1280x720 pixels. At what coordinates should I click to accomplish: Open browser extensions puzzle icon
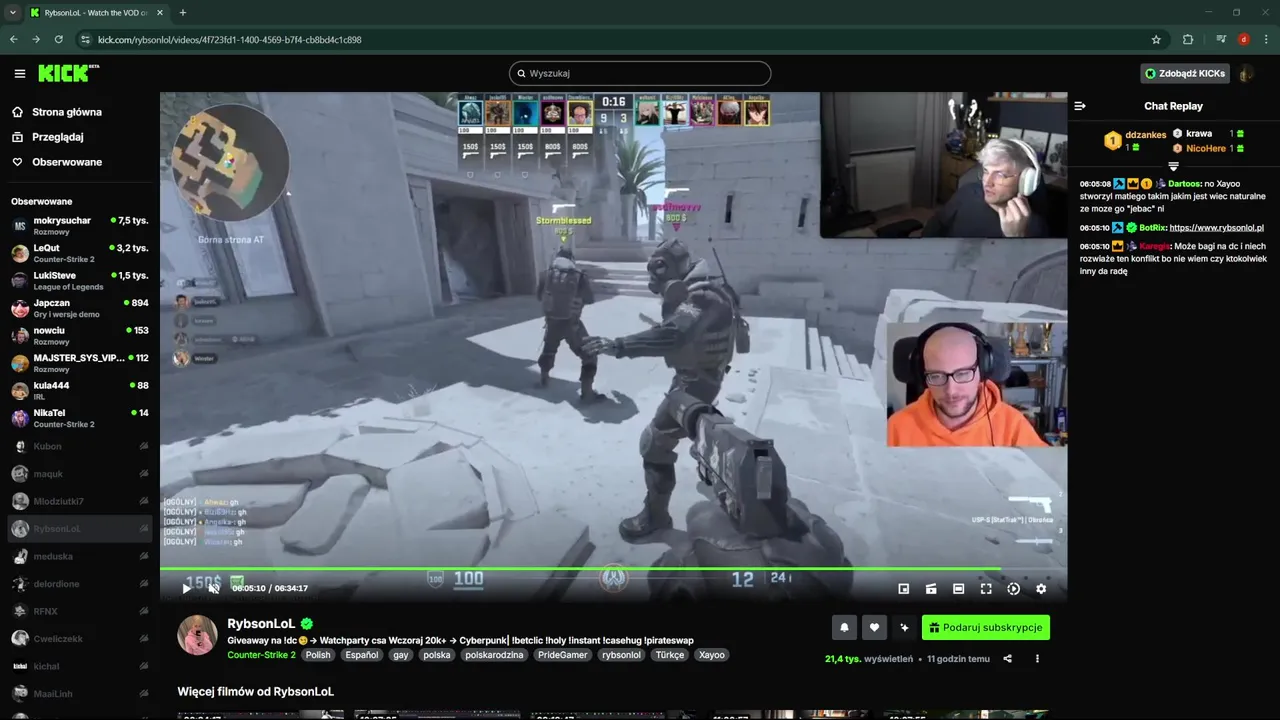click(x=1188, y=39)
